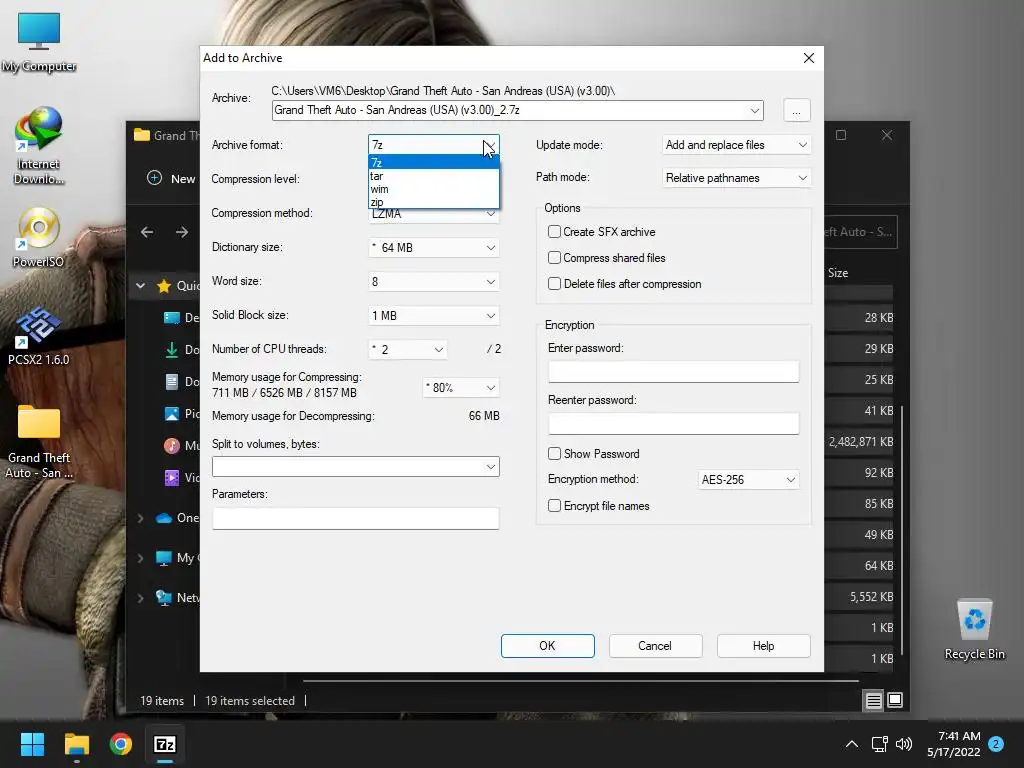1024x768 pixels.
Task: Click the Help button
Action: (763, 646)
